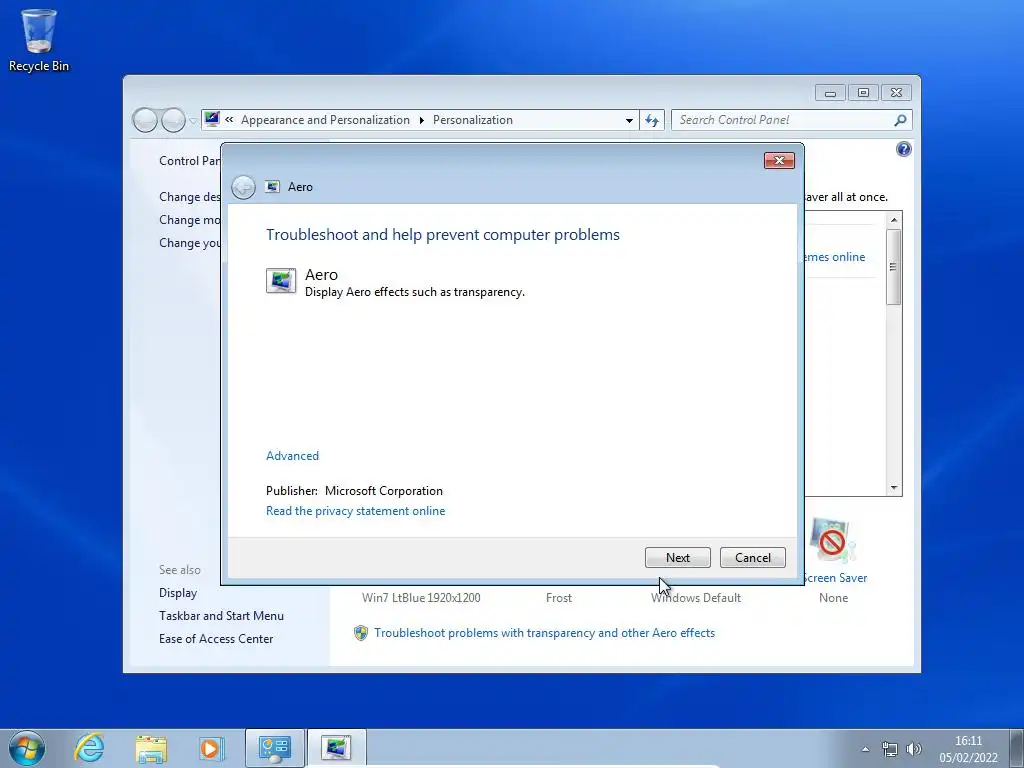Viewport: 1024px width, 768px height.
Task: Click into the Search Control Panel field
Action: coord(783,120)
